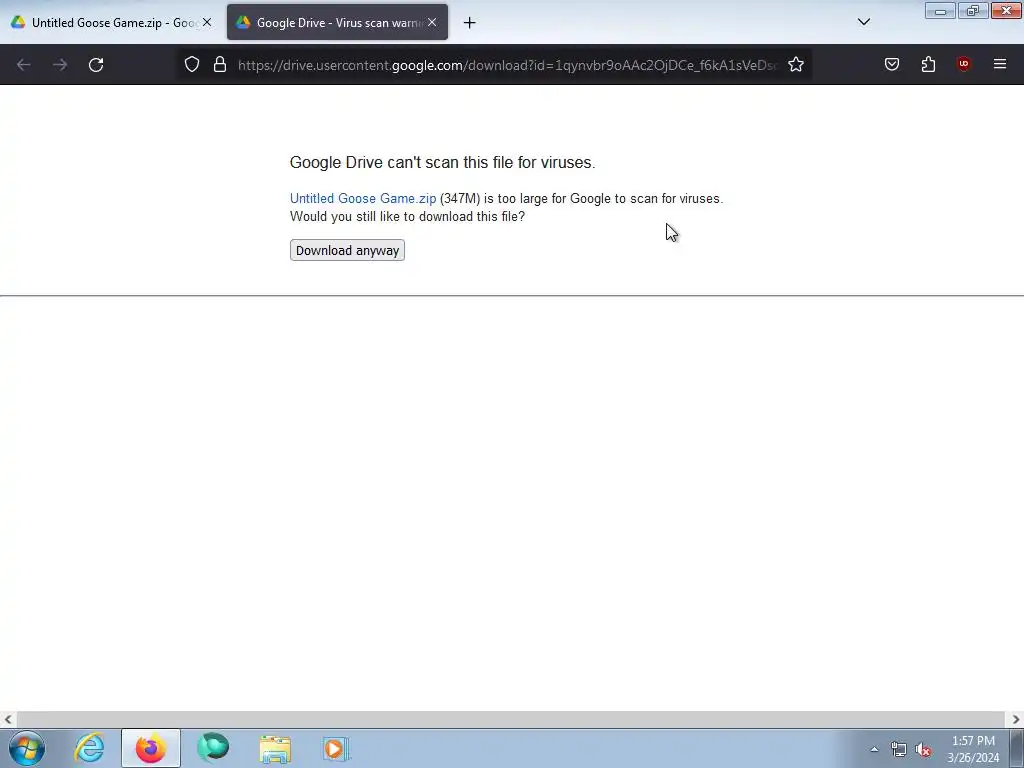Image resolution: width=1024 pixels, height=768 pixels.
Task: Open the uBlock Origin extension popup
Action: pos(963,64)
